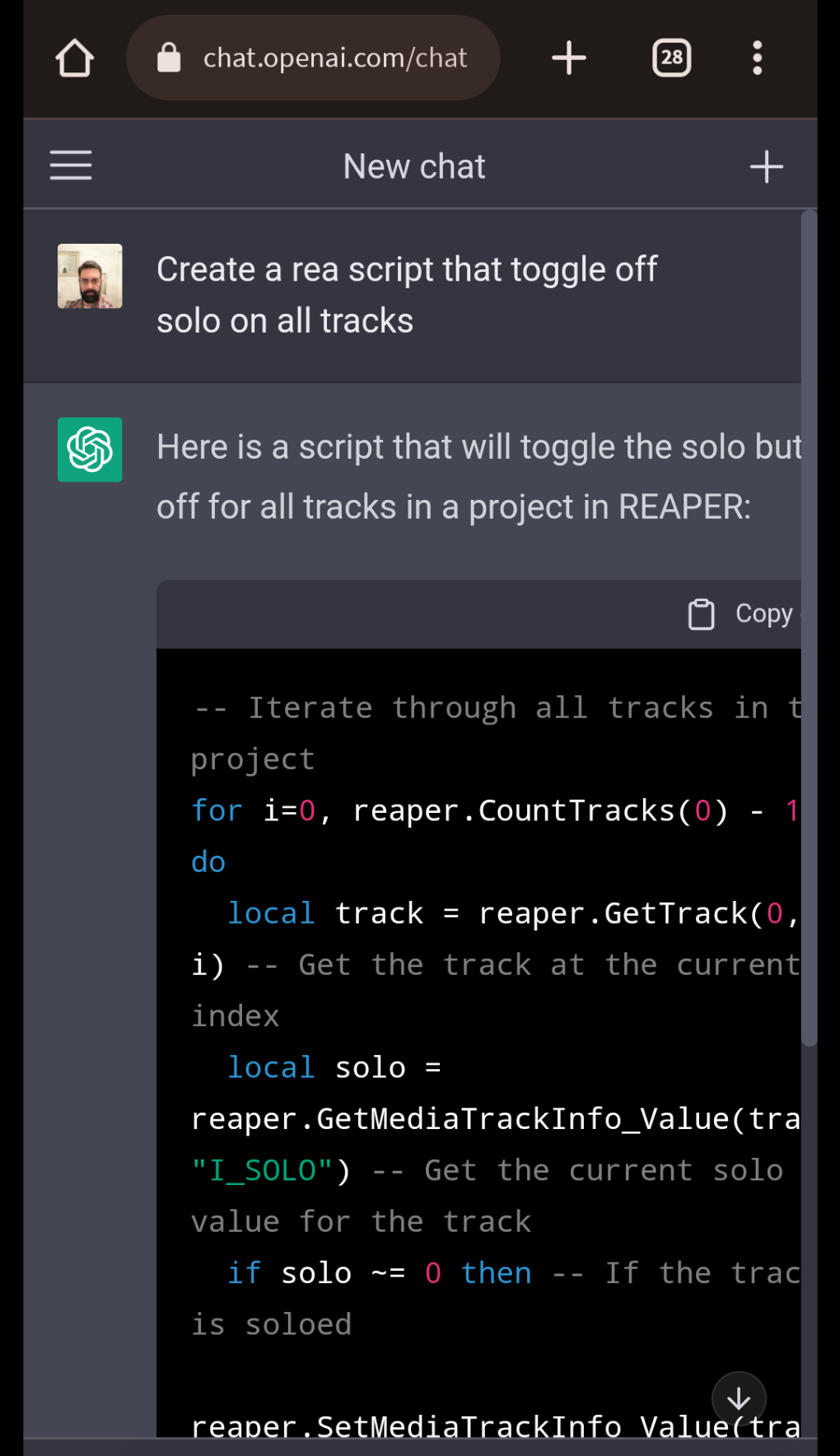Click the user profile photo avatar
The width and height of the screenshot is (840, 1456).
pos(90,276)
